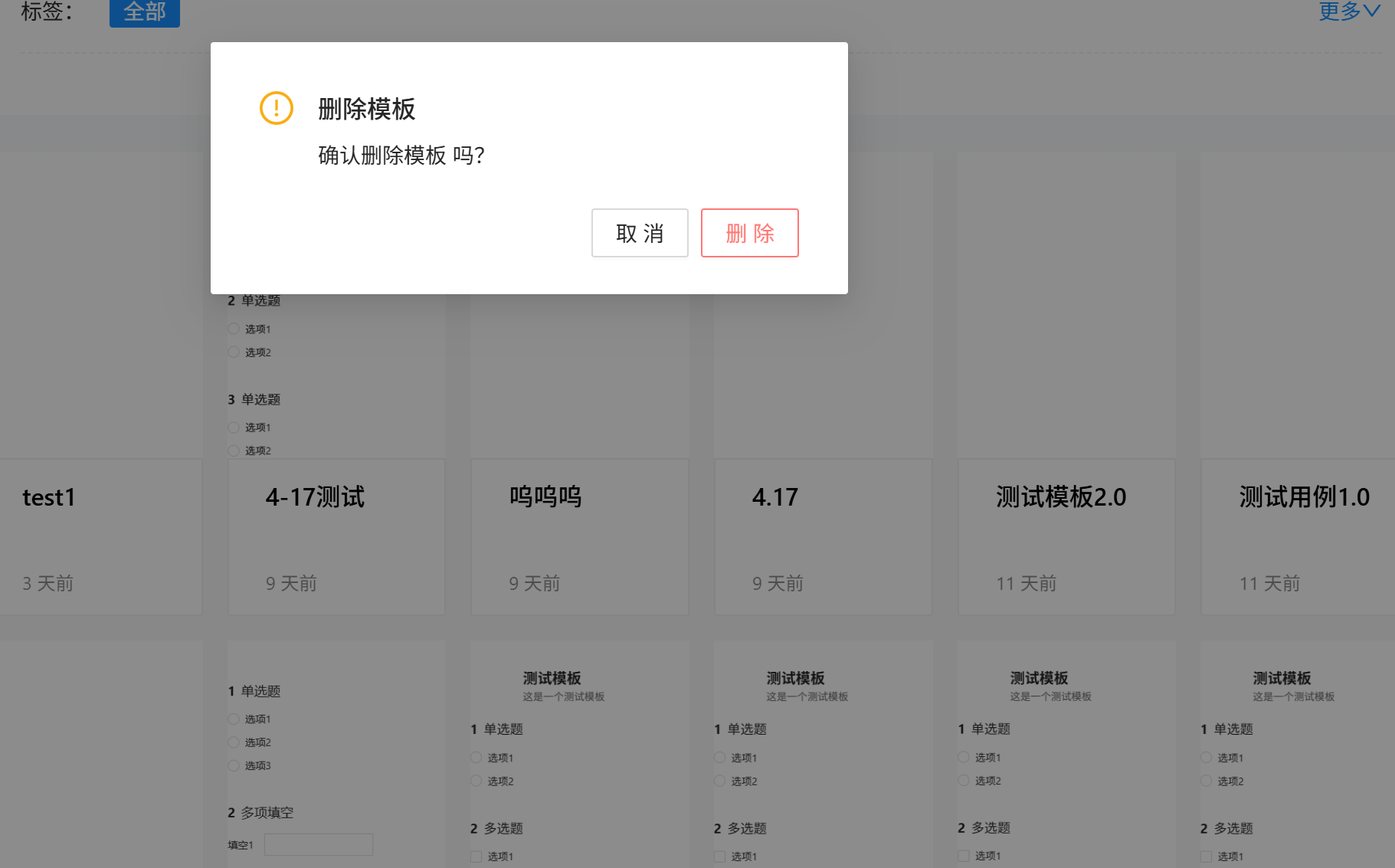The image size is (1395, 868).
Task: Click the 9 天前 timestamp under 呜呜呜
Action: 535,584
